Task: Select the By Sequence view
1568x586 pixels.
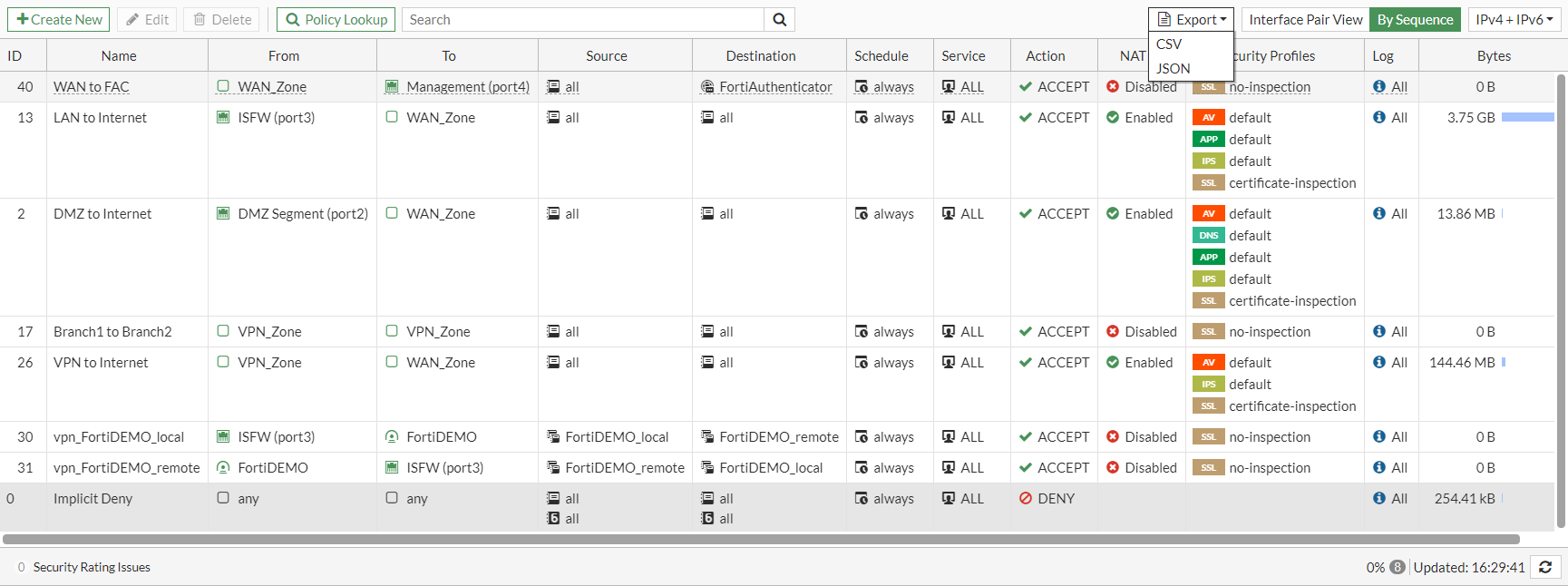Action: 1415,20
